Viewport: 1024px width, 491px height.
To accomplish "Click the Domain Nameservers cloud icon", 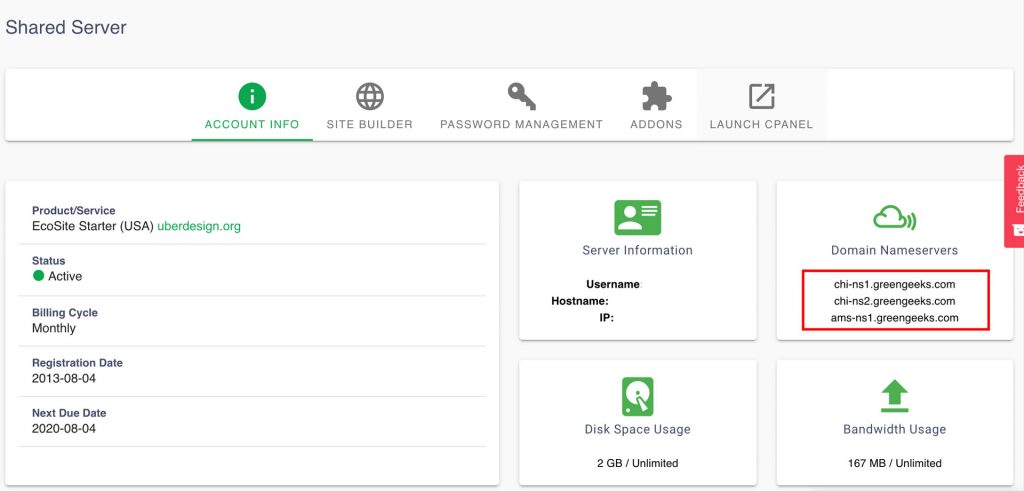I will (x=894, y=217).
